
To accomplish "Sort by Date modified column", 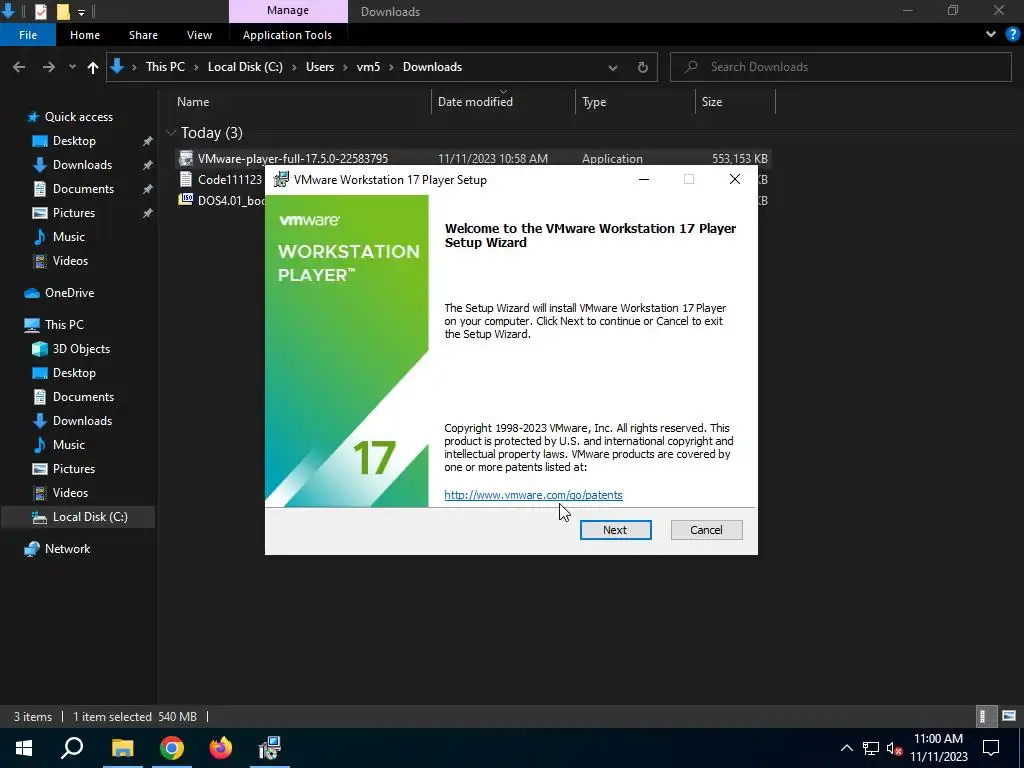I will coord(475,102).
